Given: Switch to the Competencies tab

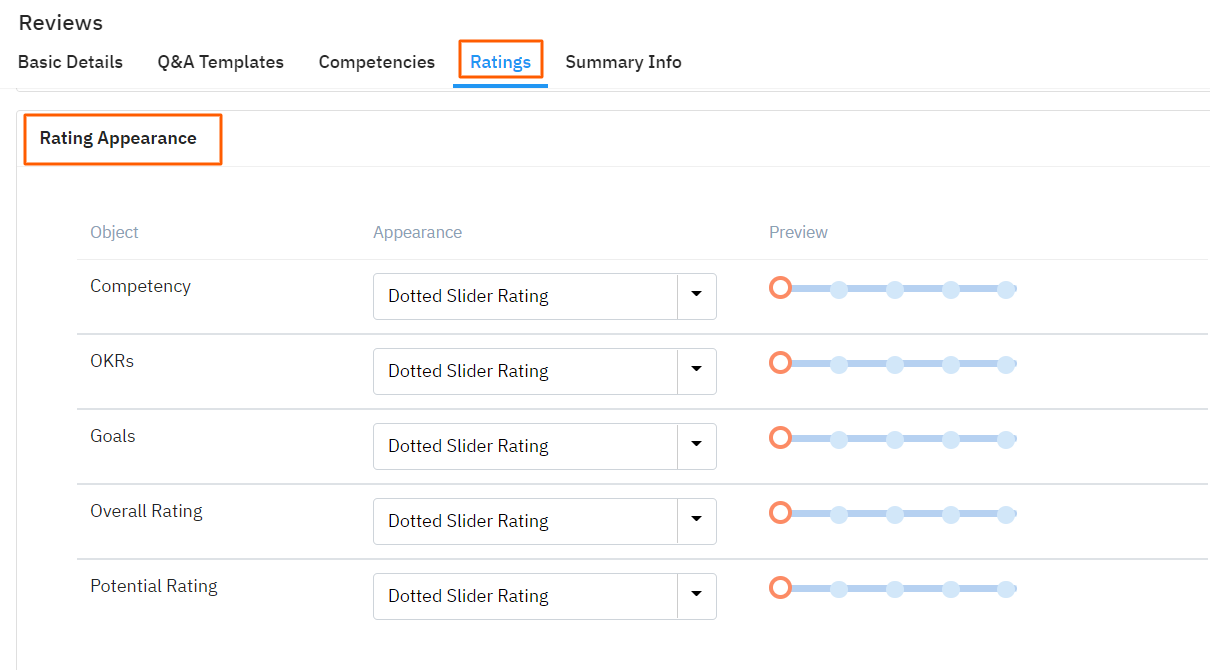Looking at the screenshot, I should pos(376,62).
